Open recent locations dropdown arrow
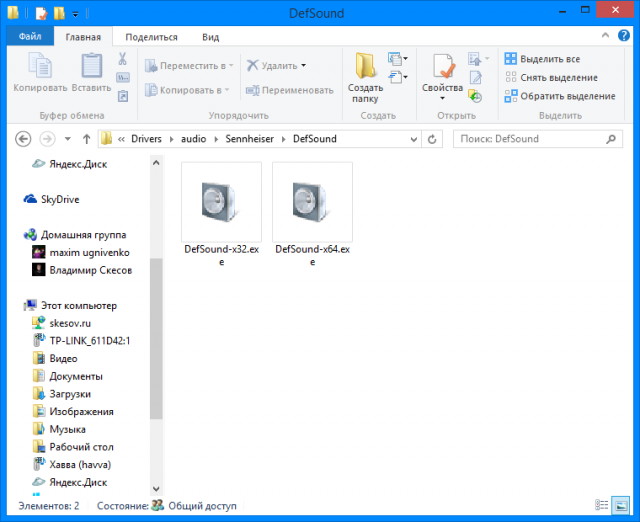 click(x=67, y=139)
